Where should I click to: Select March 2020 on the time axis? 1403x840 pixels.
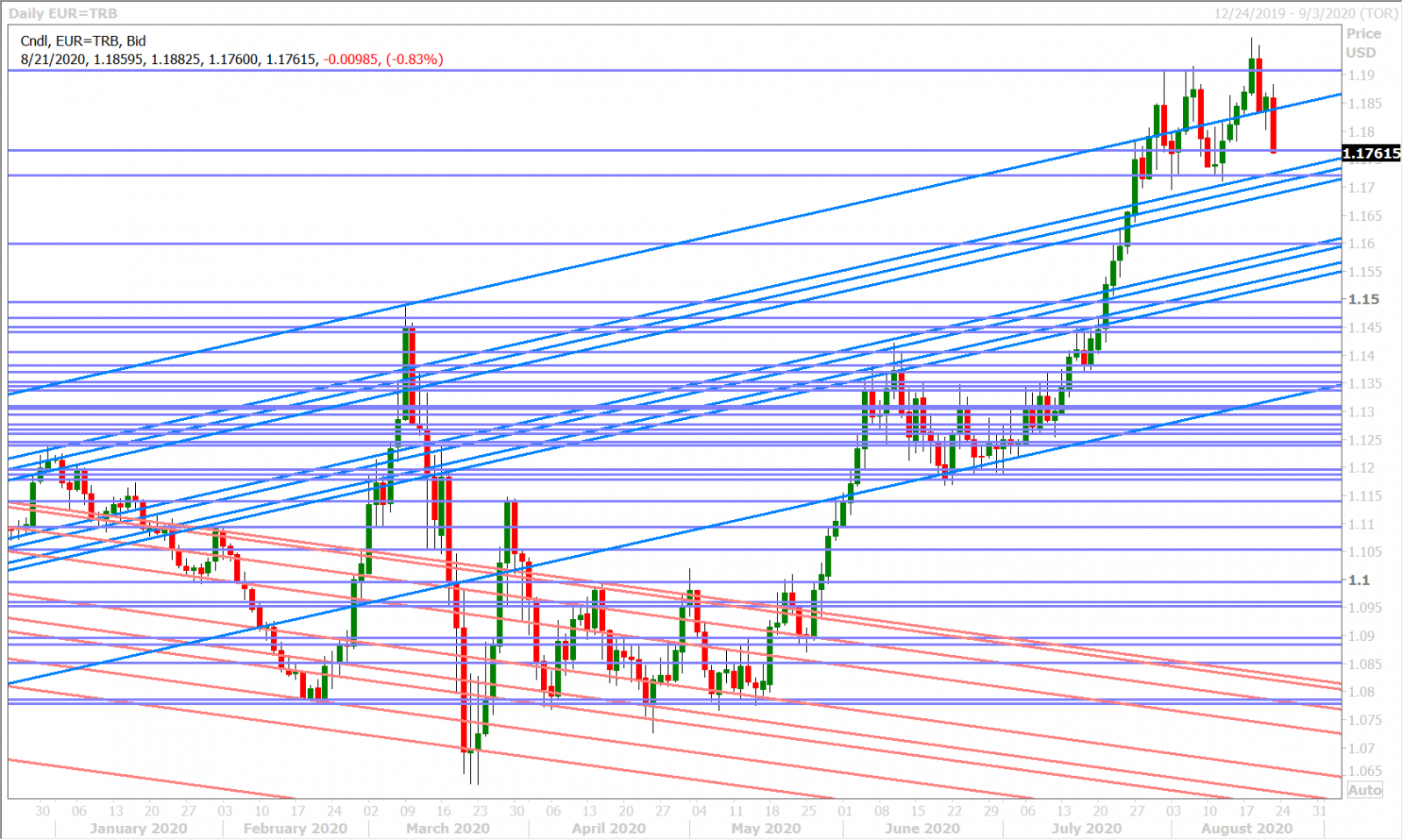pyautogui.click(x=447, y=829)
